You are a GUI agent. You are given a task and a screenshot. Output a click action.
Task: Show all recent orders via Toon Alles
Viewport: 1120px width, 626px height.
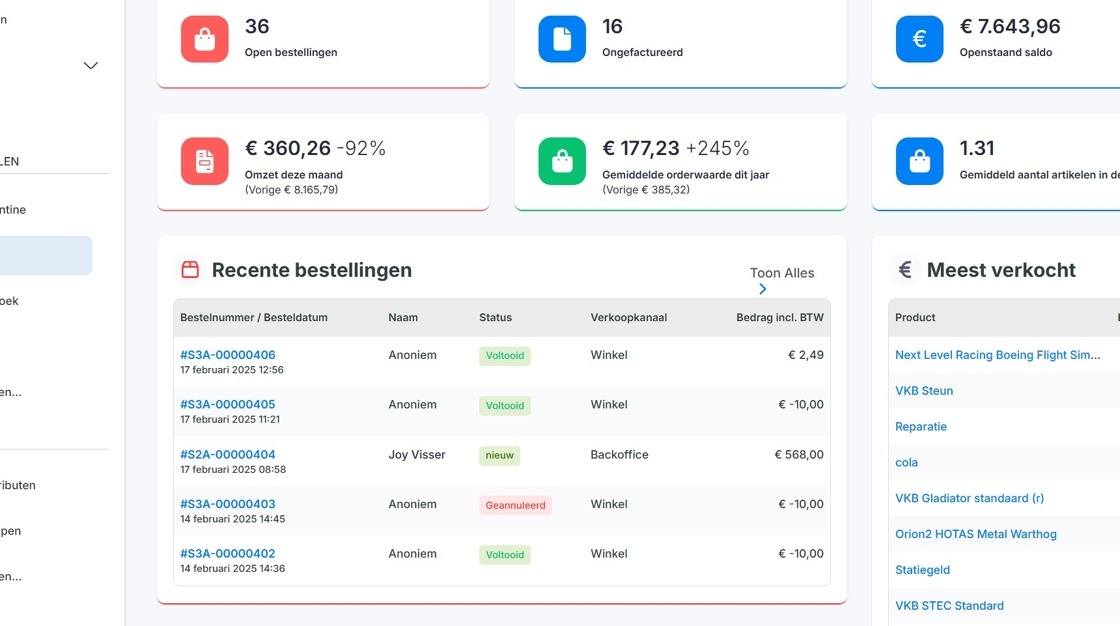(781, 273)
